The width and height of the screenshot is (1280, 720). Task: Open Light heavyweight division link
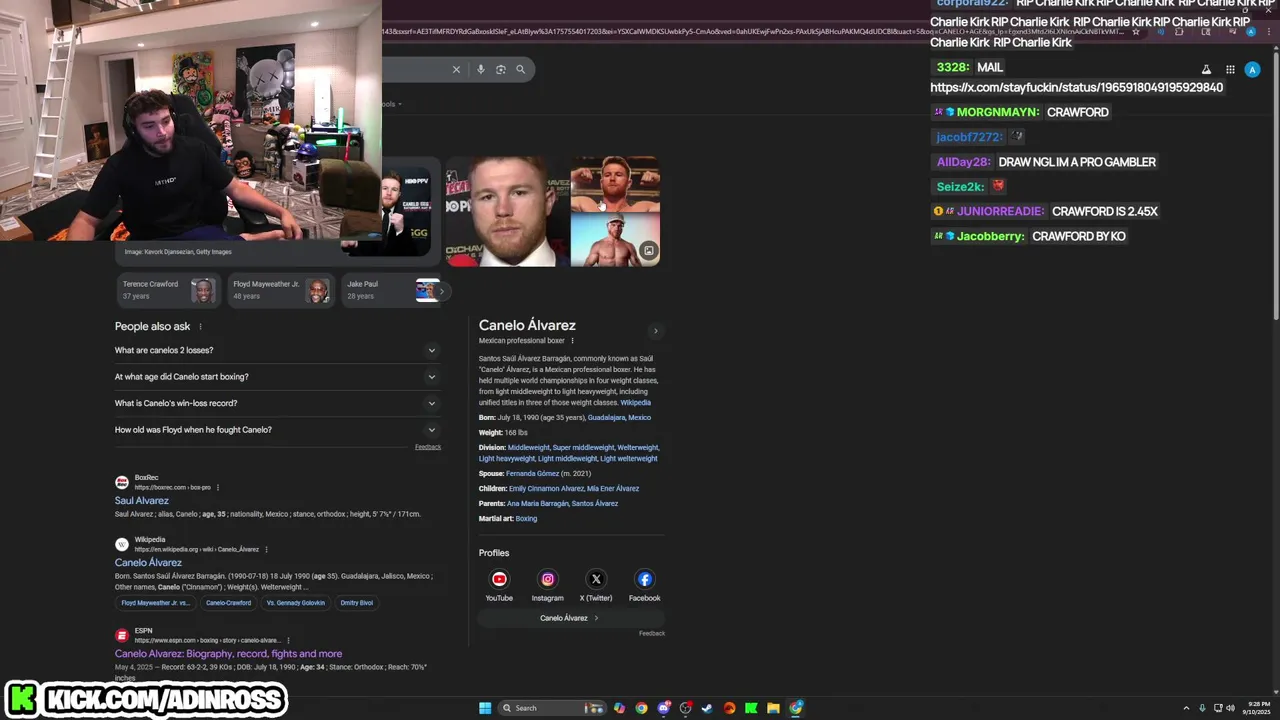(x=507, y=458)
